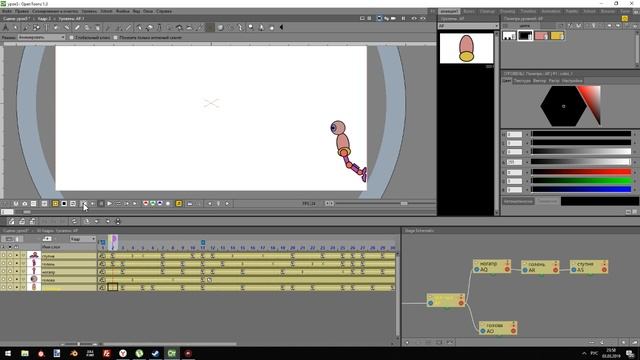The image size is (640, 360).
Task: Toggle the blue channel viewer button
Action: coord(160,203)
